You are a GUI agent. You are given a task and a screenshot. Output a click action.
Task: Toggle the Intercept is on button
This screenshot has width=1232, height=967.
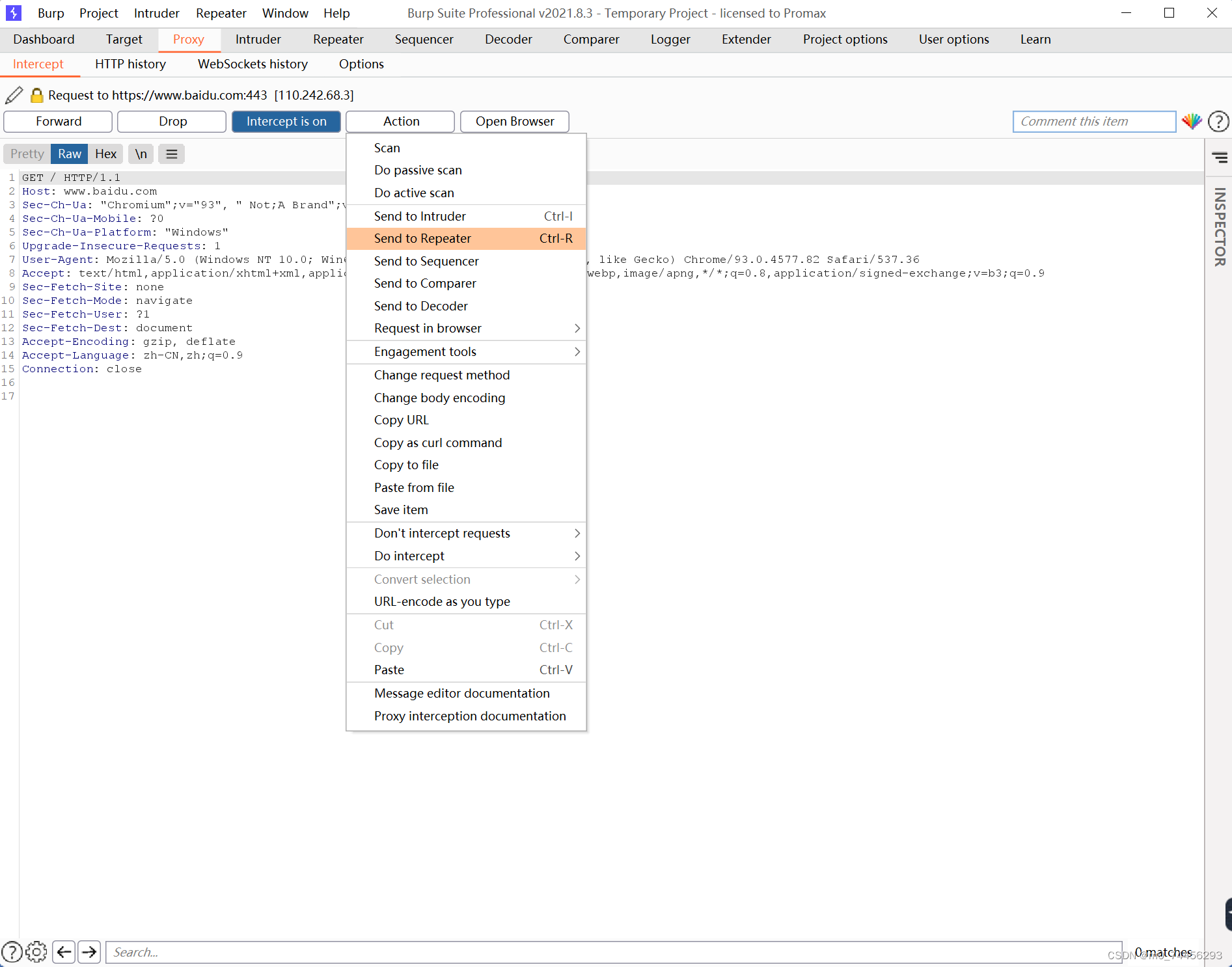[286, 122]
